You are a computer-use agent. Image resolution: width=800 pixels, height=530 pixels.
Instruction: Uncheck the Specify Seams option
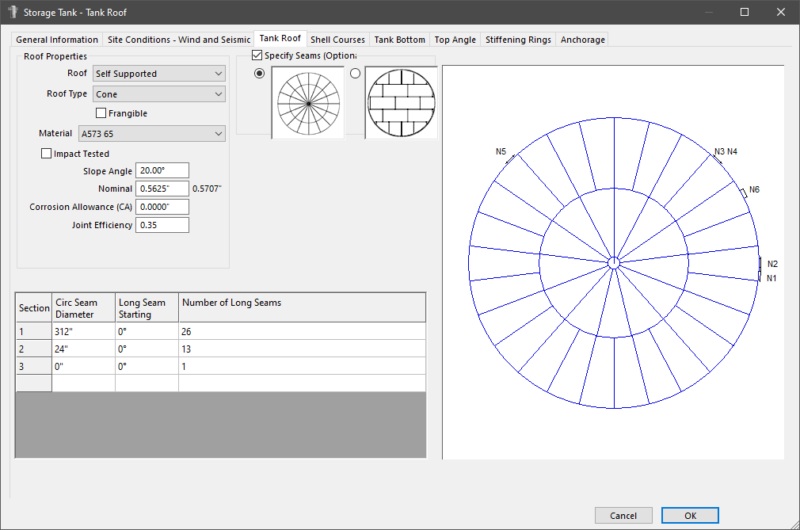[258, 55]
